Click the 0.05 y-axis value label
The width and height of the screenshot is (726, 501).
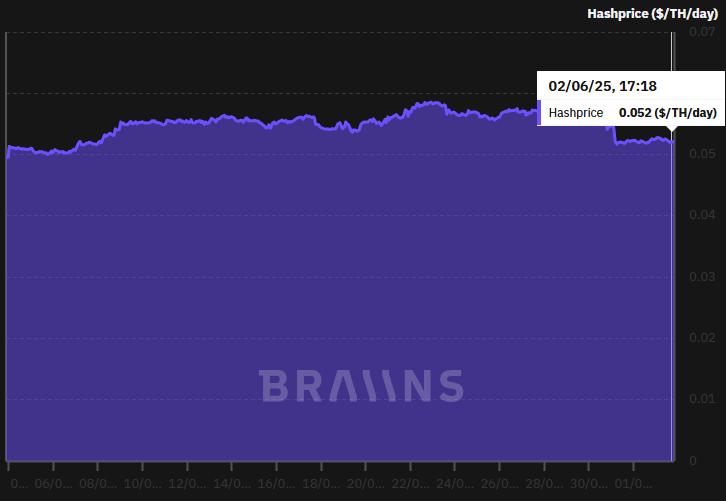point(703,154)
